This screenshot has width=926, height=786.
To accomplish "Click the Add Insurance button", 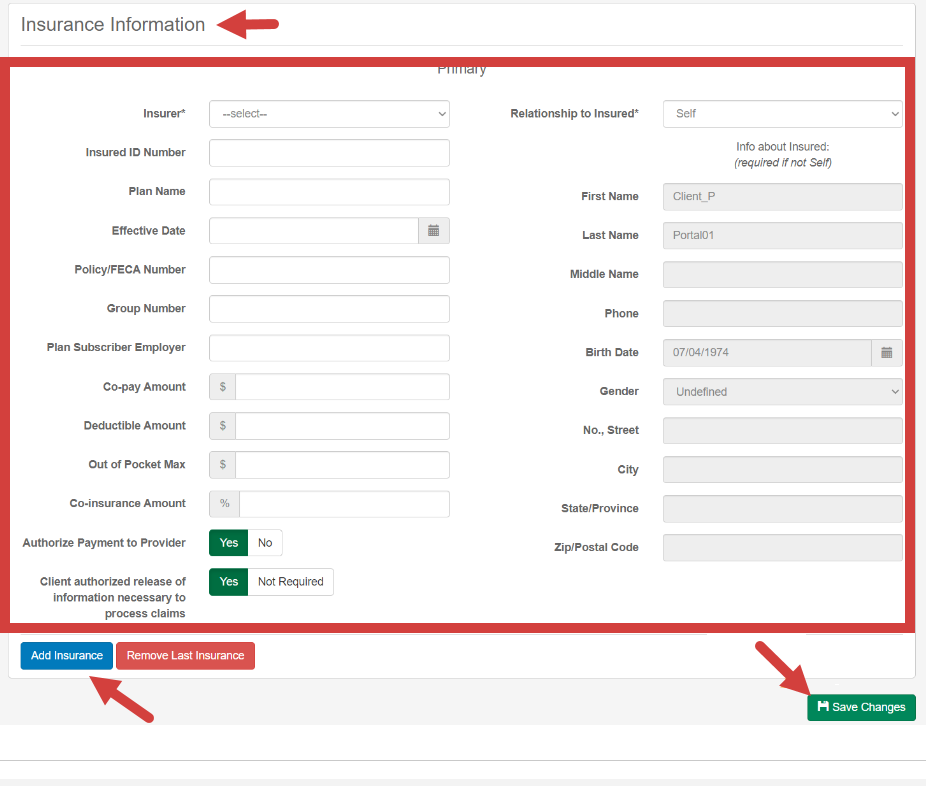I will tap(66, 655).
